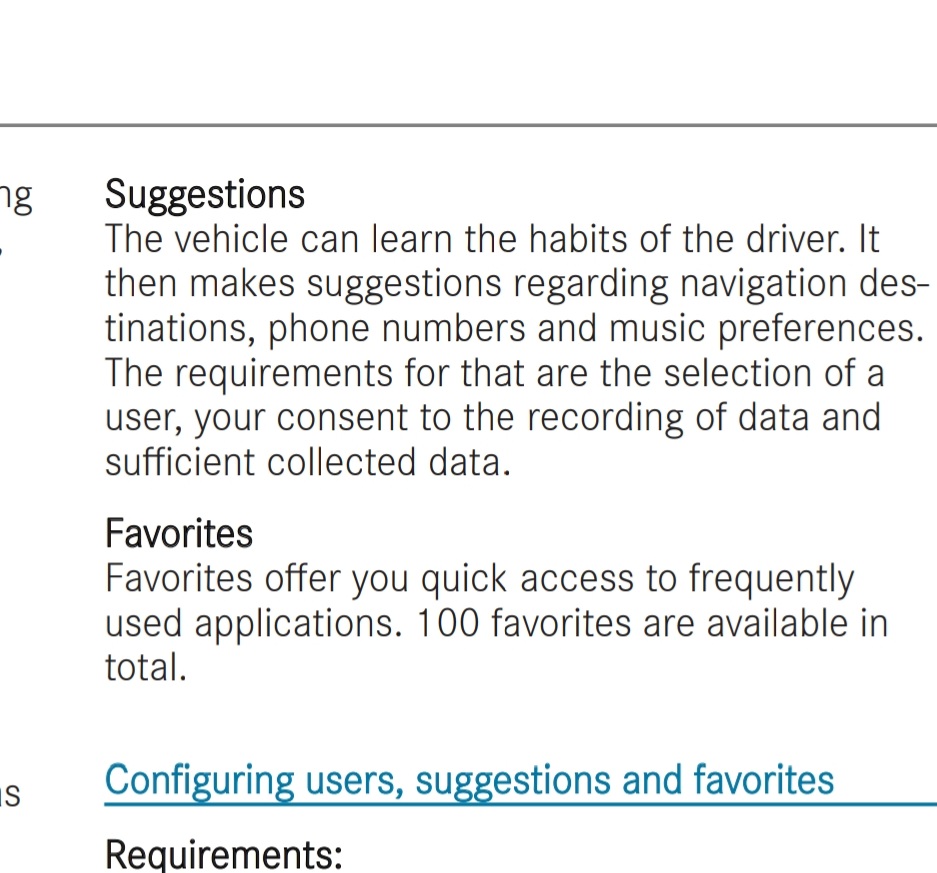Click the hyphenated word "des-" at line end

click(893, 283)
